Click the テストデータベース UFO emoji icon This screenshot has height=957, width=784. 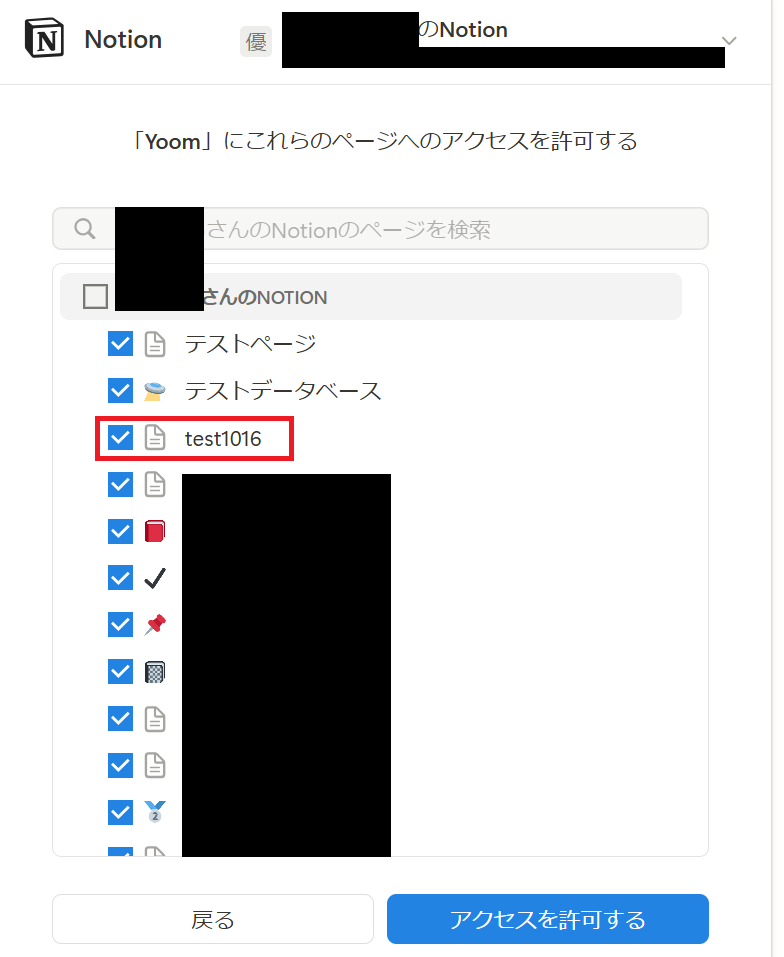154,391
